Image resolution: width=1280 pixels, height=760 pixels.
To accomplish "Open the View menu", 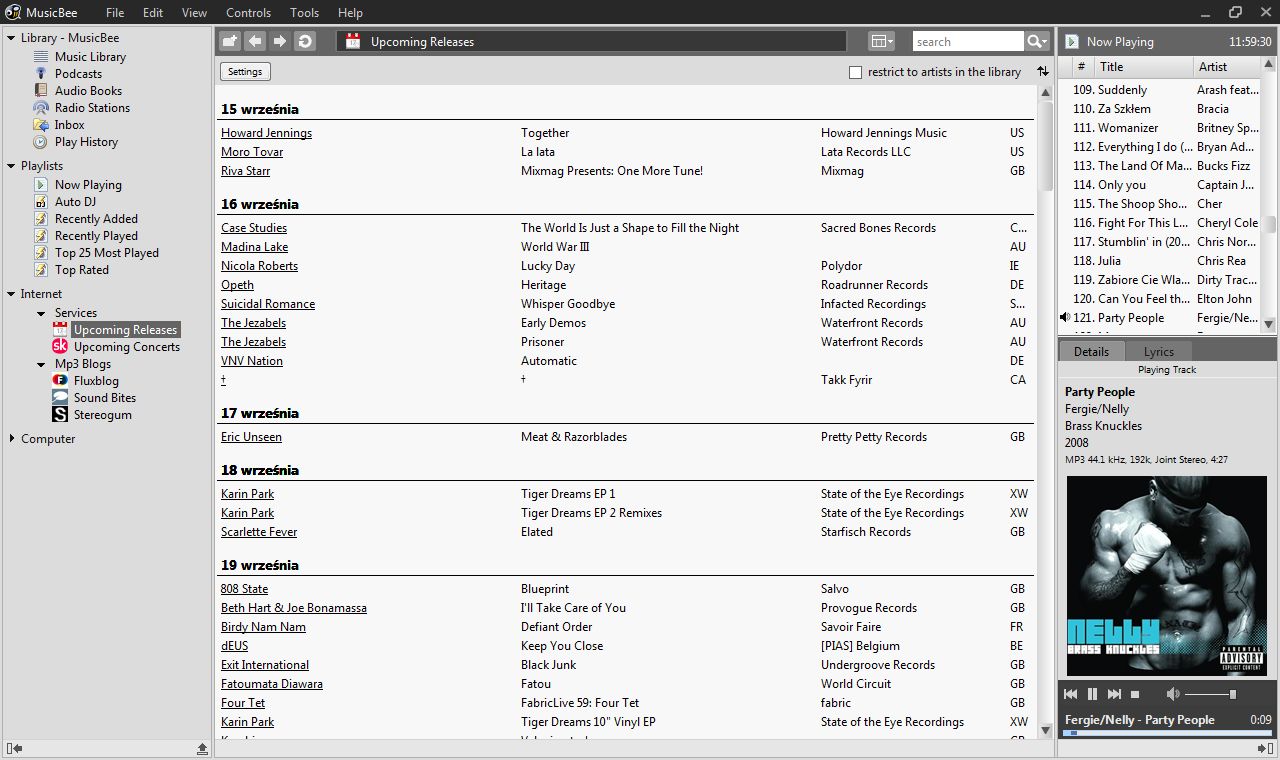I will (195, 13).
